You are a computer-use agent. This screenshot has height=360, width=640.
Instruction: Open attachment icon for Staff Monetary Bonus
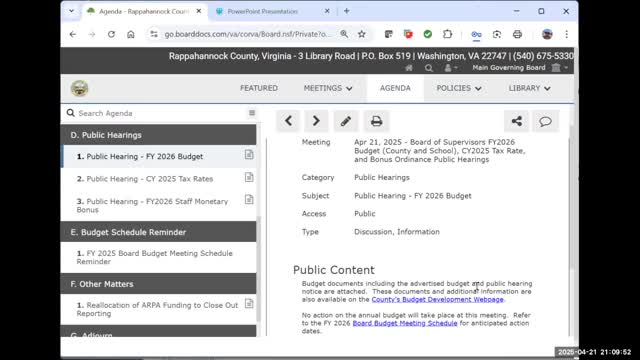coord(249,200)
